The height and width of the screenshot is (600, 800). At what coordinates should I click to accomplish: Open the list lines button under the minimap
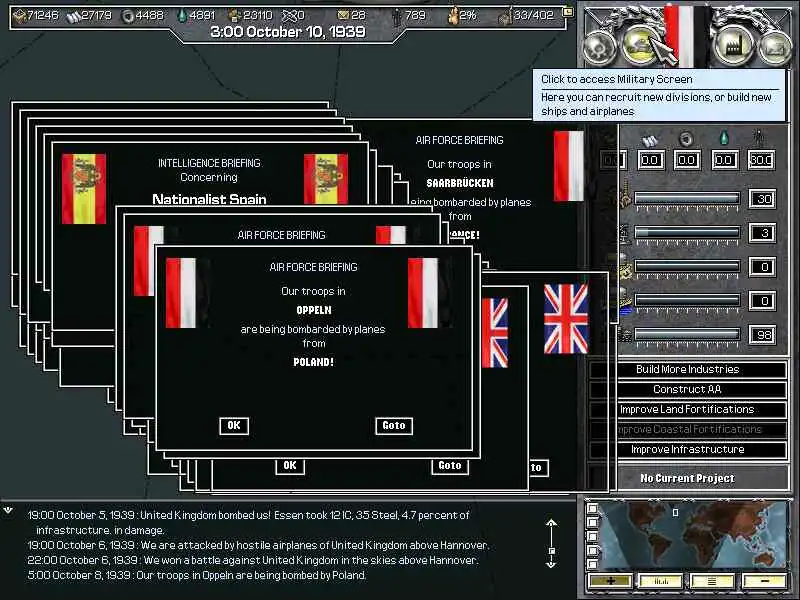pos(712,581)
